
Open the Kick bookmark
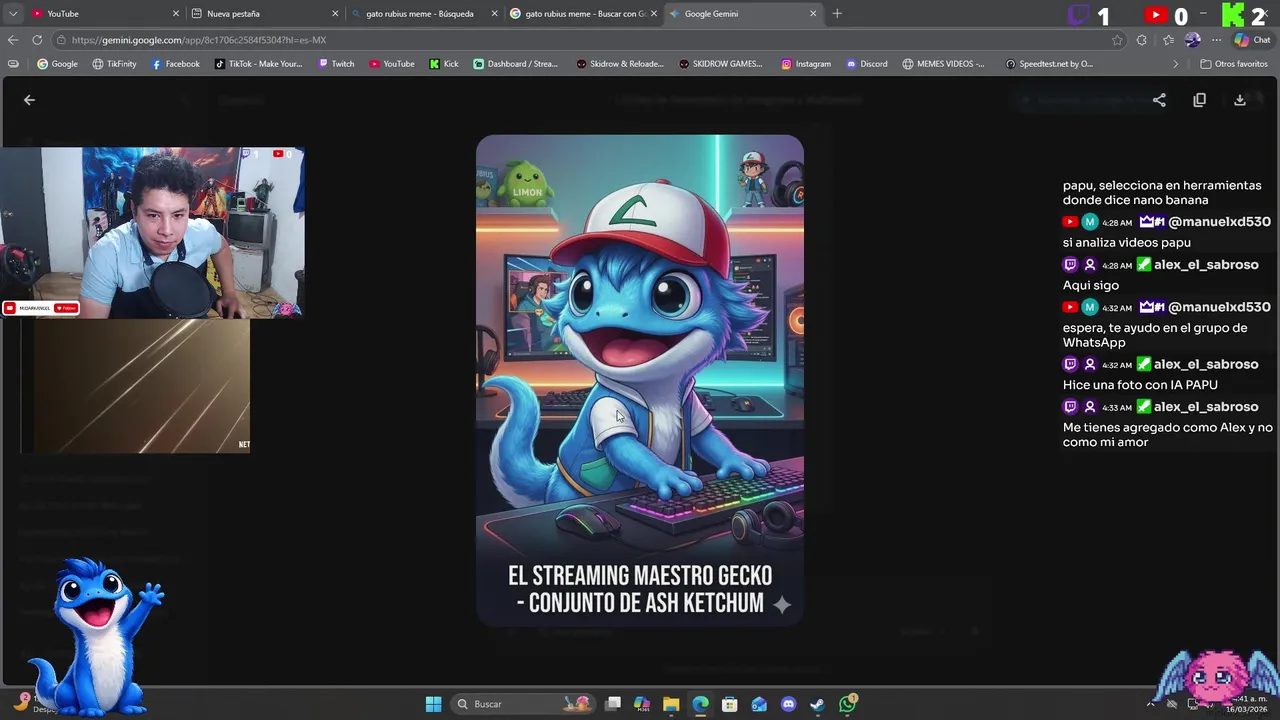(444, 64)
